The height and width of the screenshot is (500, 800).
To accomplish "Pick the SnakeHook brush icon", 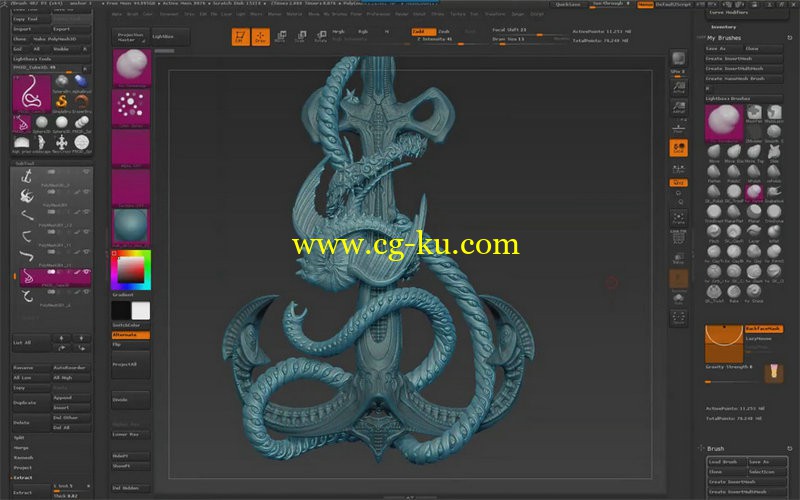I will pos(774,192).
